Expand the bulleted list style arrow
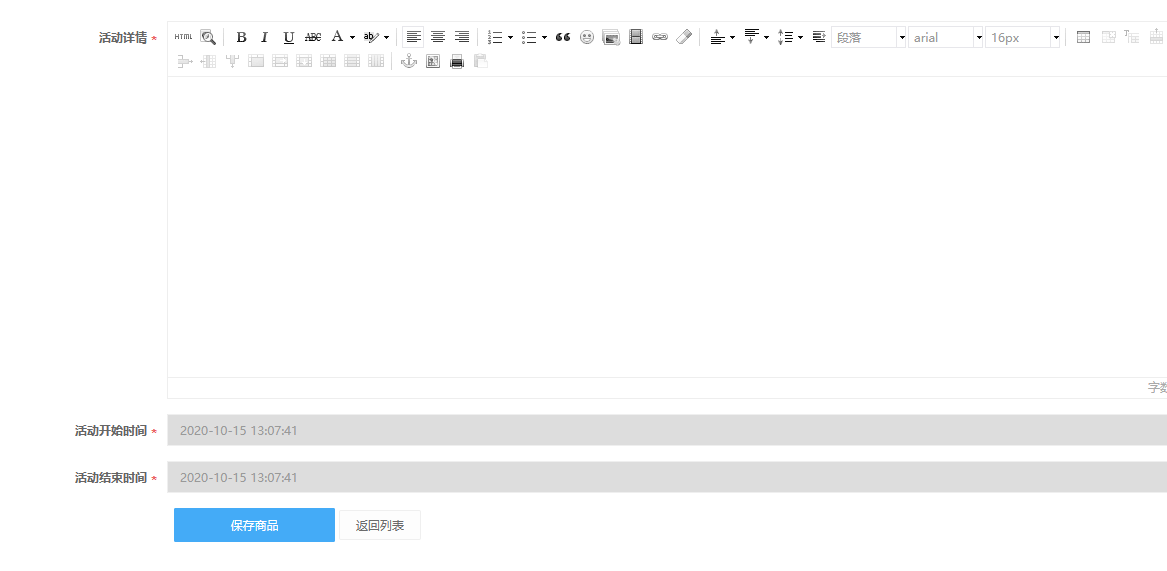 [545, 37]
